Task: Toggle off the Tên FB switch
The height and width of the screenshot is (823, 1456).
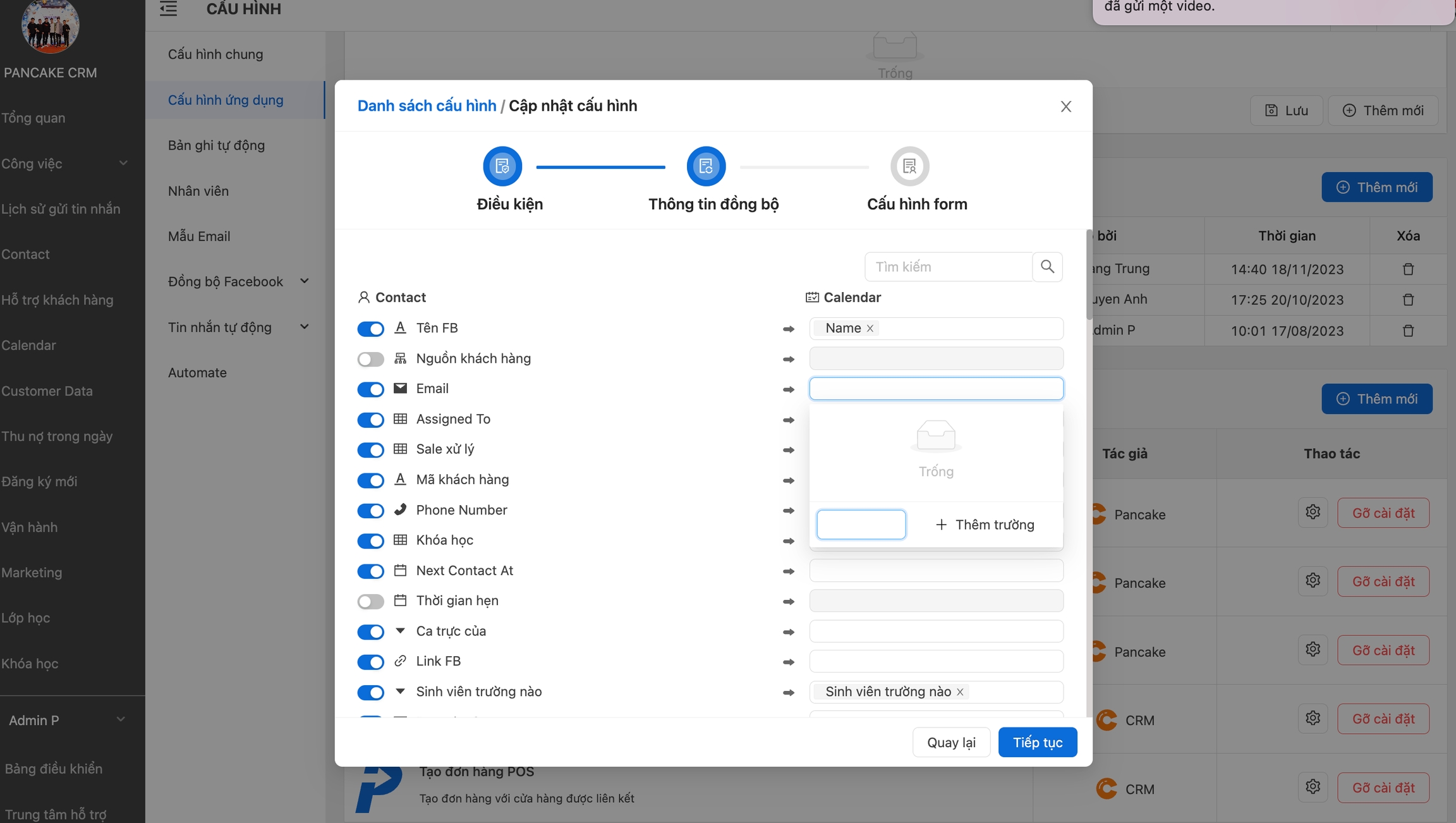Action: [x=370, y=329]
